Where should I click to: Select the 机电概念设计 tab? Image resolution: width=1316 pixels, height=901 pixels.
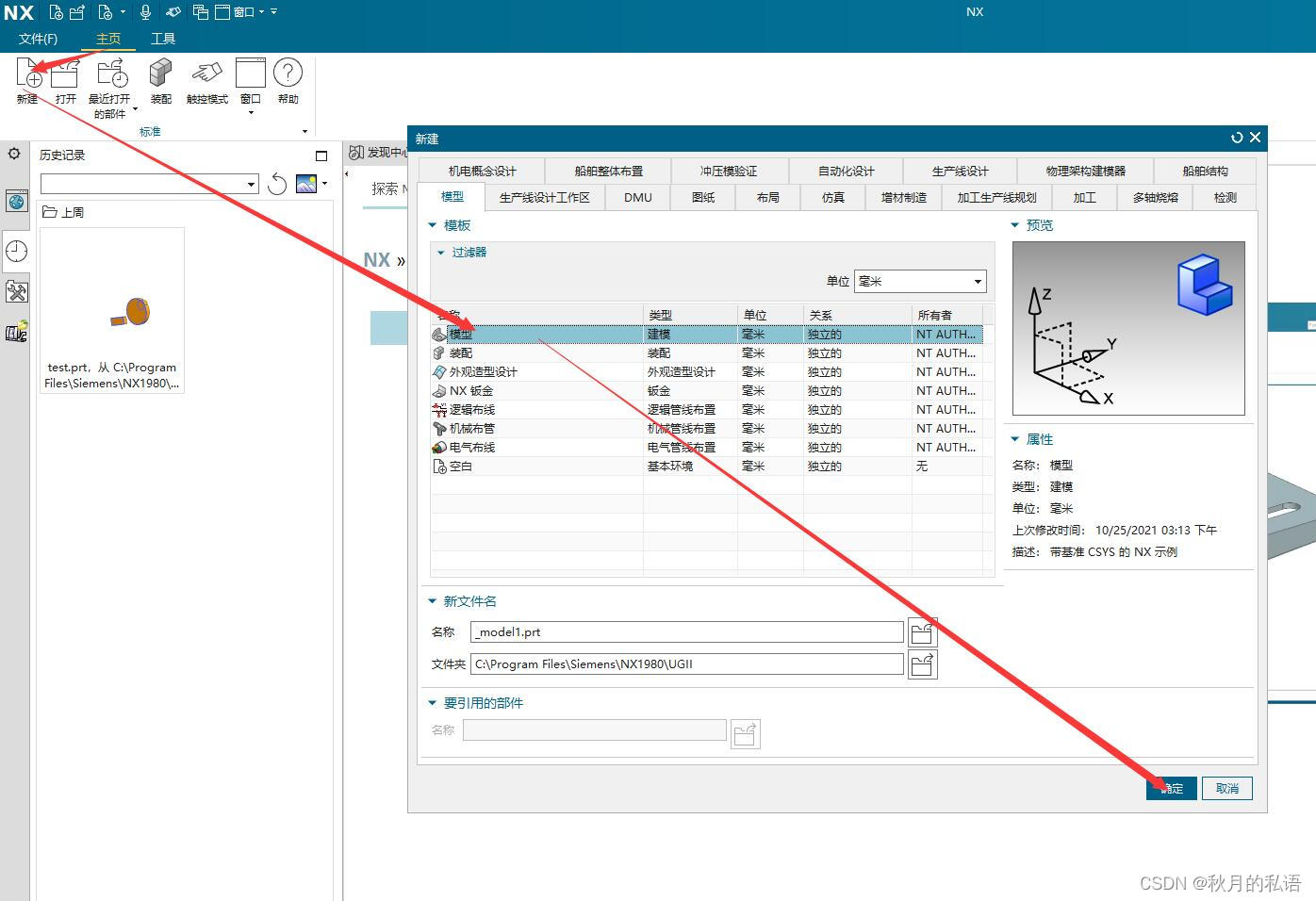point(482,171)
